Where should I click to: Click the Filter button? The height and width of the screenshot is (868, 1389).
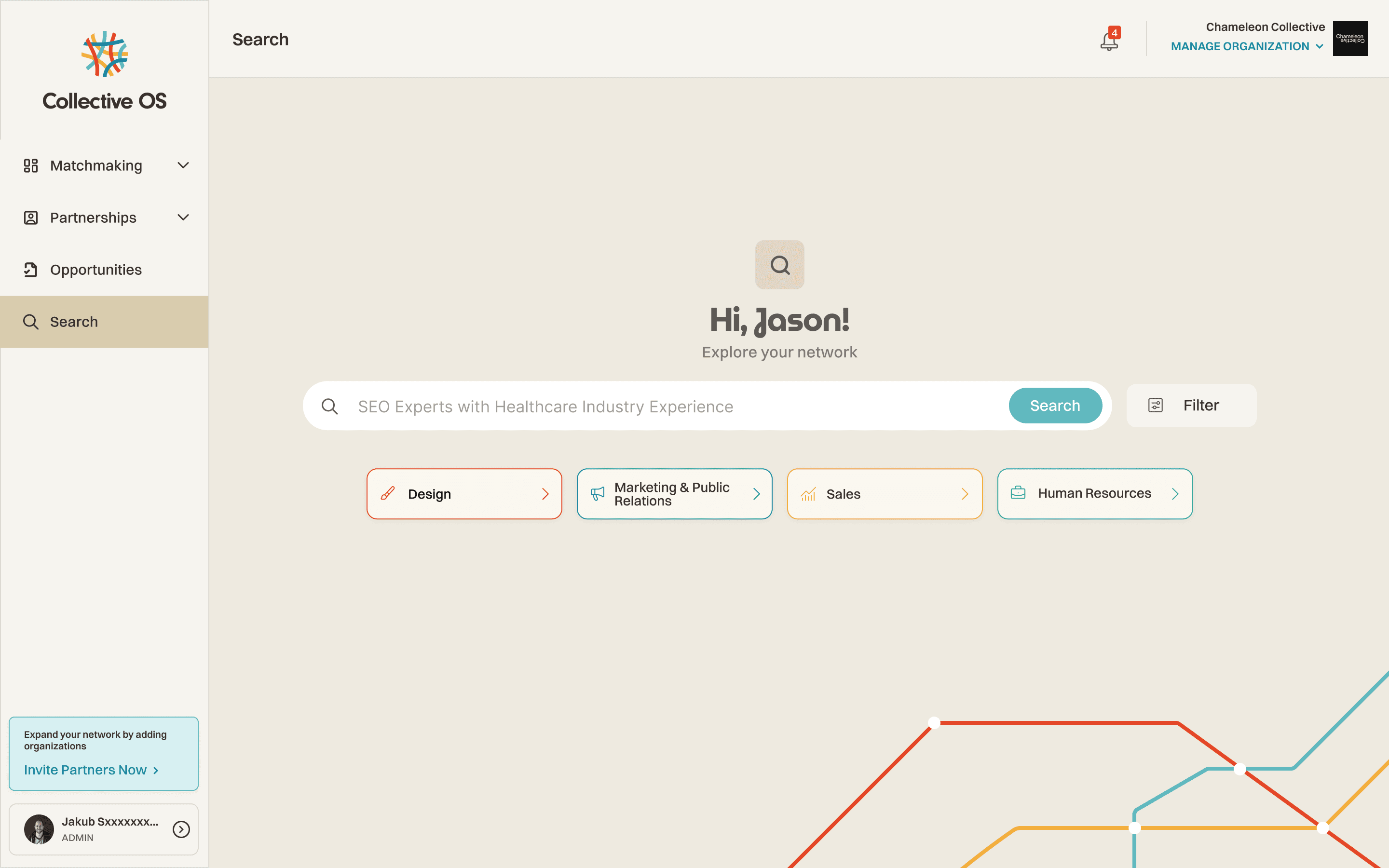pyautogui.click(x=1192, y=405)
